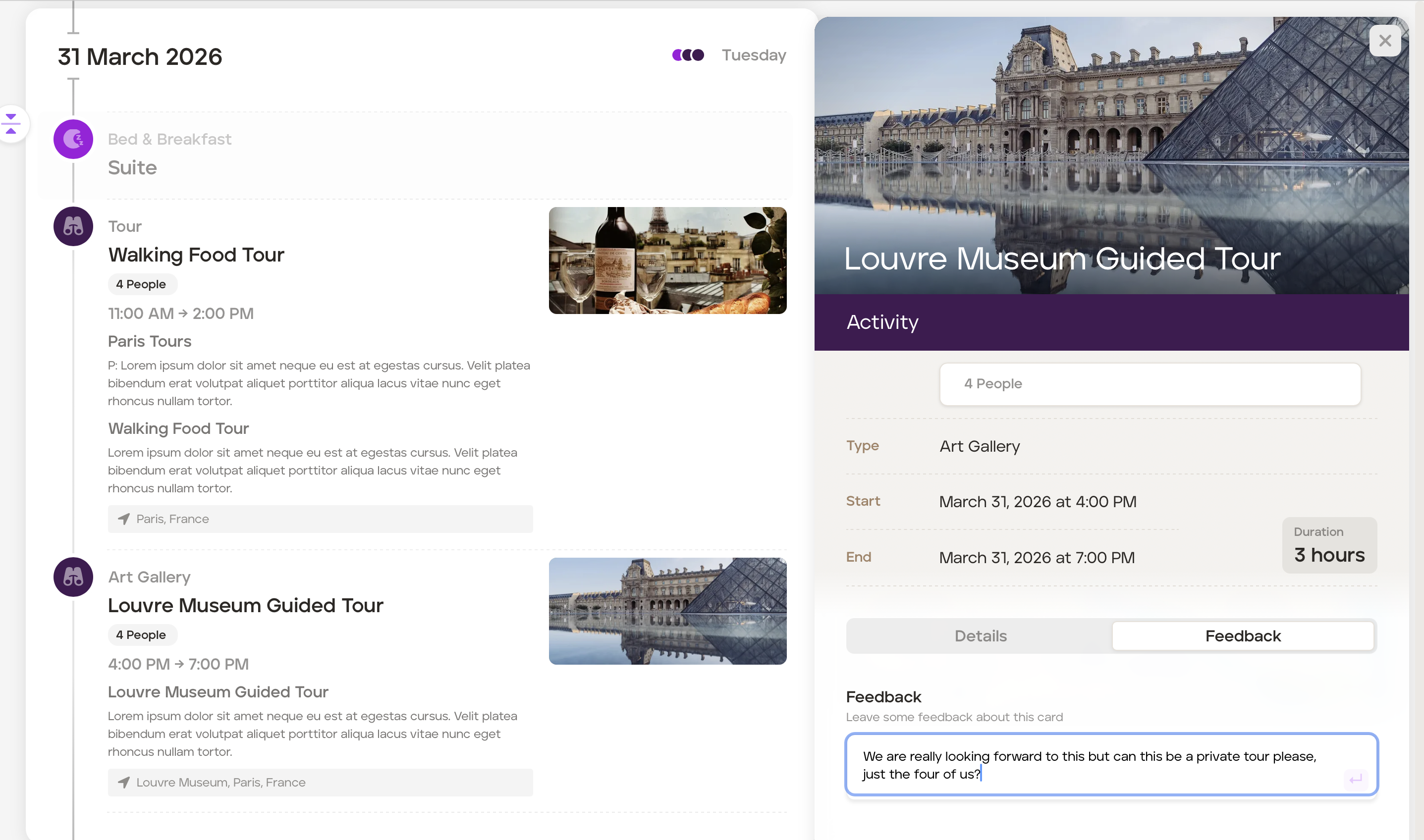Click the Walking Food Tour binoculars icon
The height and width of the screenshot is (840, 1424).
click(x=73, y=226)
